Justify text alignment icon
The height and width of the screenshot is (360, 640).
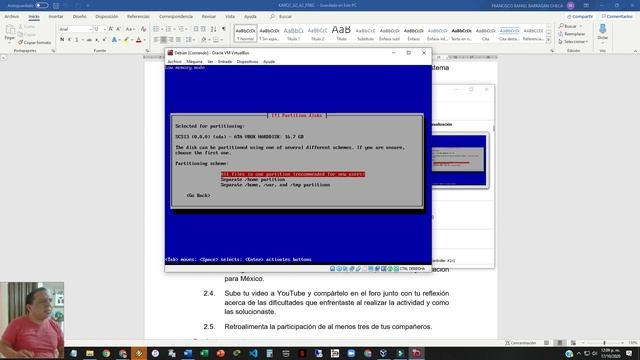coord(178,40)
